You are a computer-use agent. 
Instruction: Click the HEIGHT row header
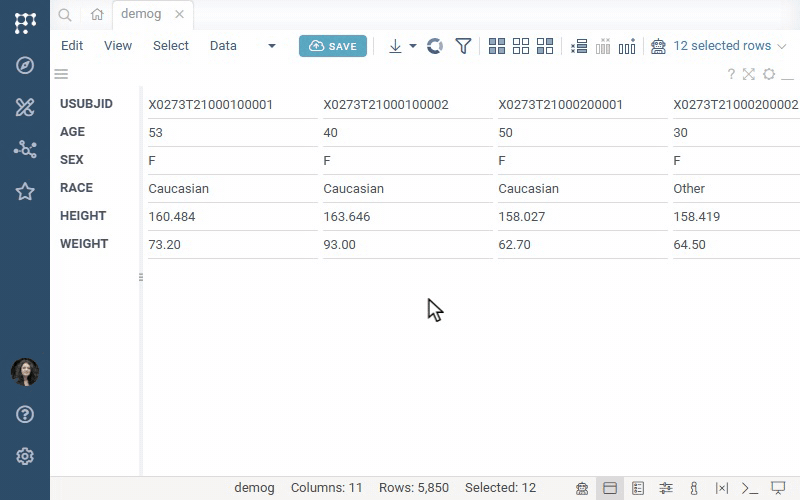point(83,216)
